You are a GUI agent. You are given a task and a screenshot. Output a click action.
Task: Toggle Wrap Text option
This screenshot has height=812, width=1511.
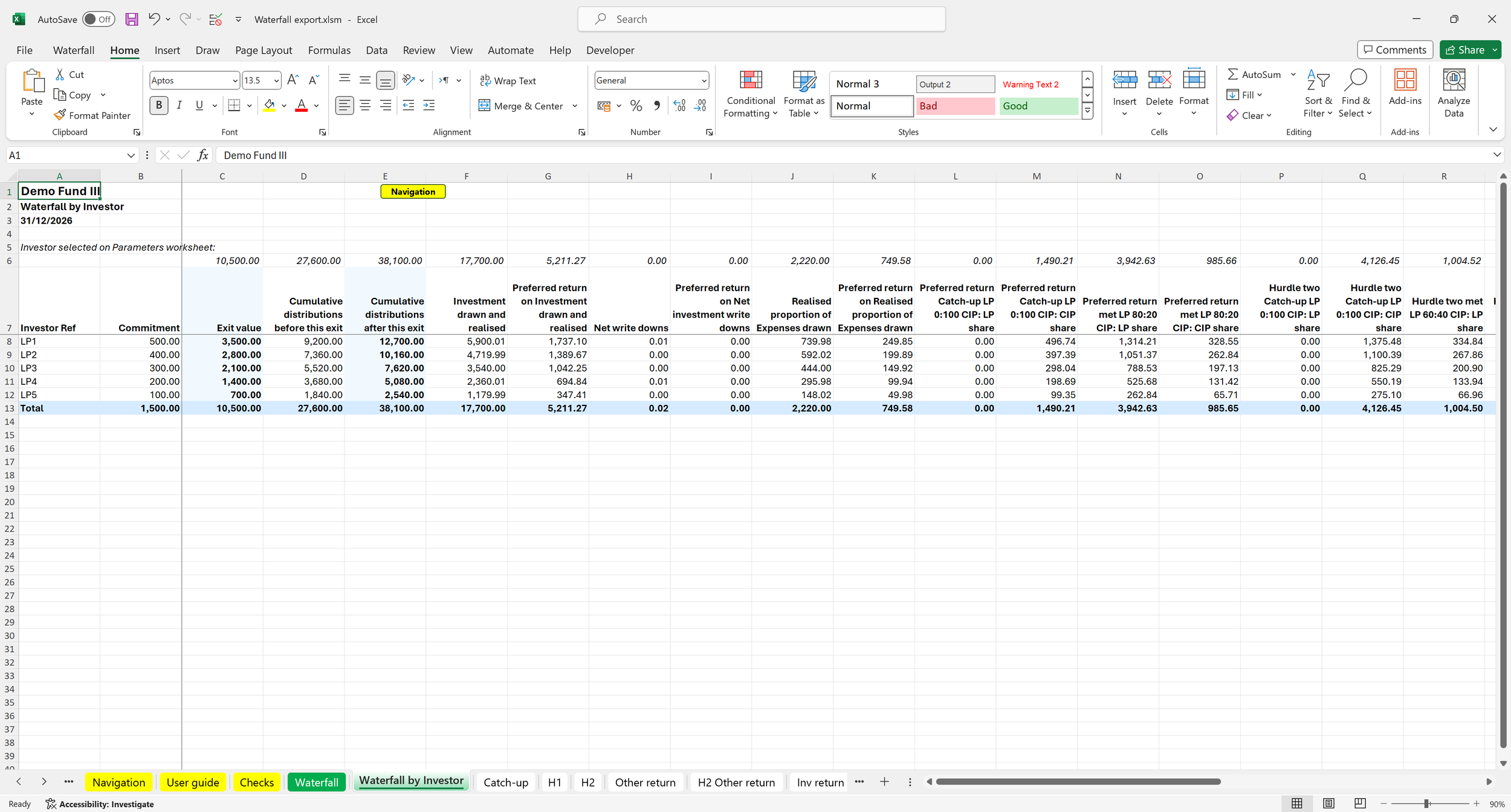click(x=508, y=80)
